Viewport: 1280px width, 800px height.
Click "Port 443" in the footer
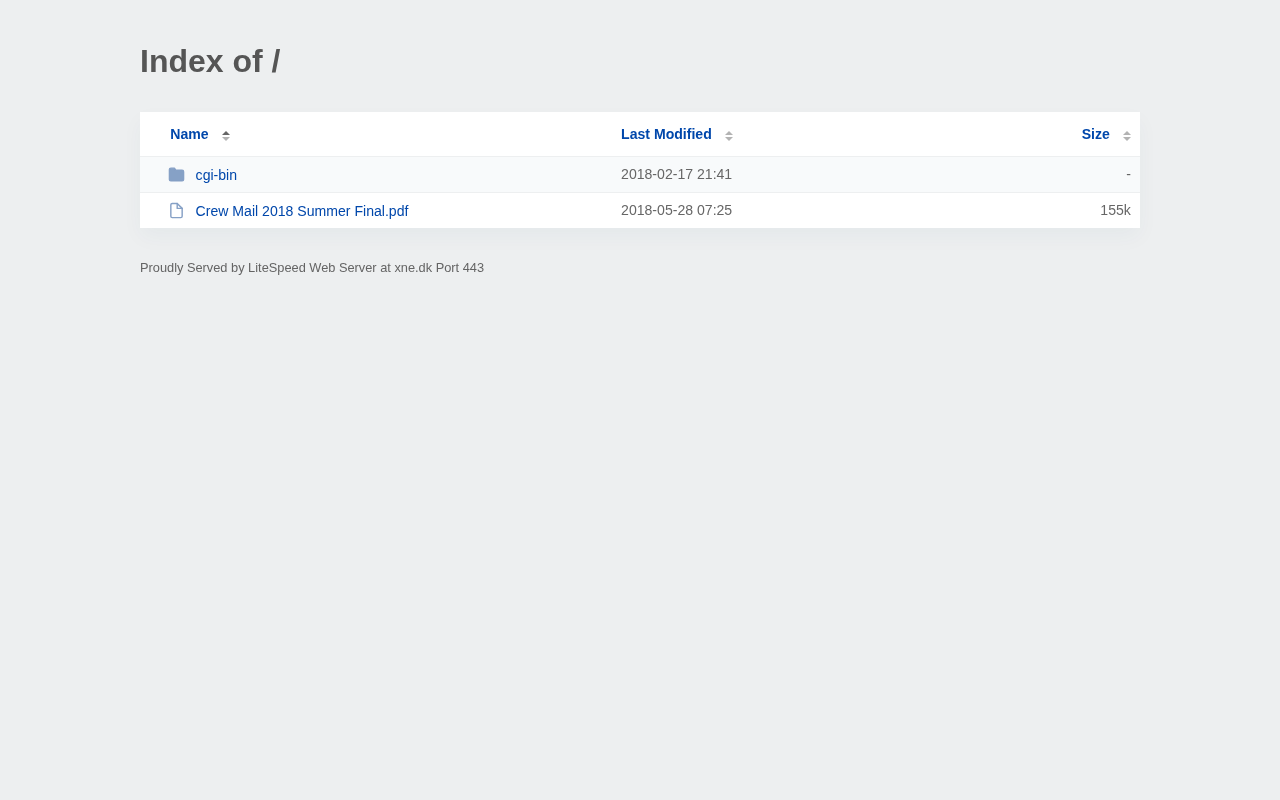pos(460,268)
